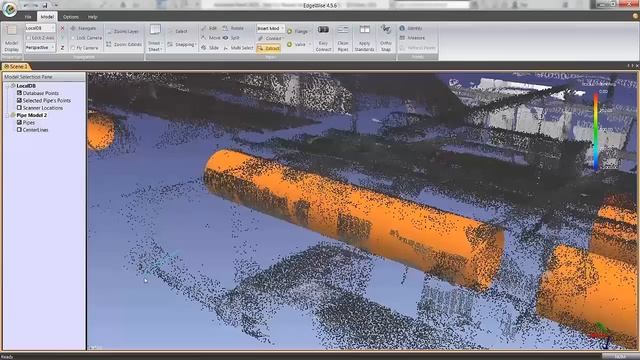Select LocalDB label in tree
The image size is (640, 360).
click(26, 86)
